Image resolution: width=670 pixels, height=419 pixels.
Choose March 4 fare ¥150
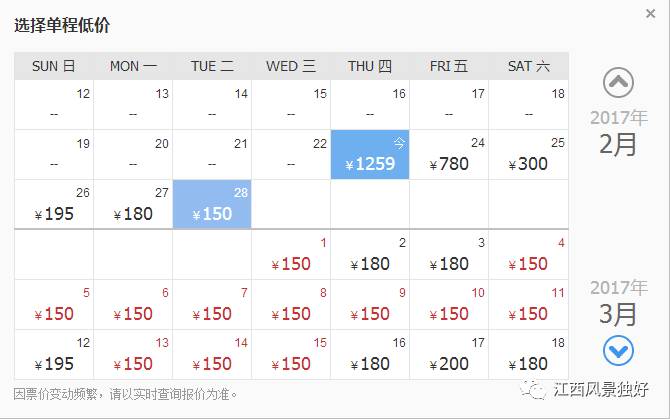click(528, 255)
